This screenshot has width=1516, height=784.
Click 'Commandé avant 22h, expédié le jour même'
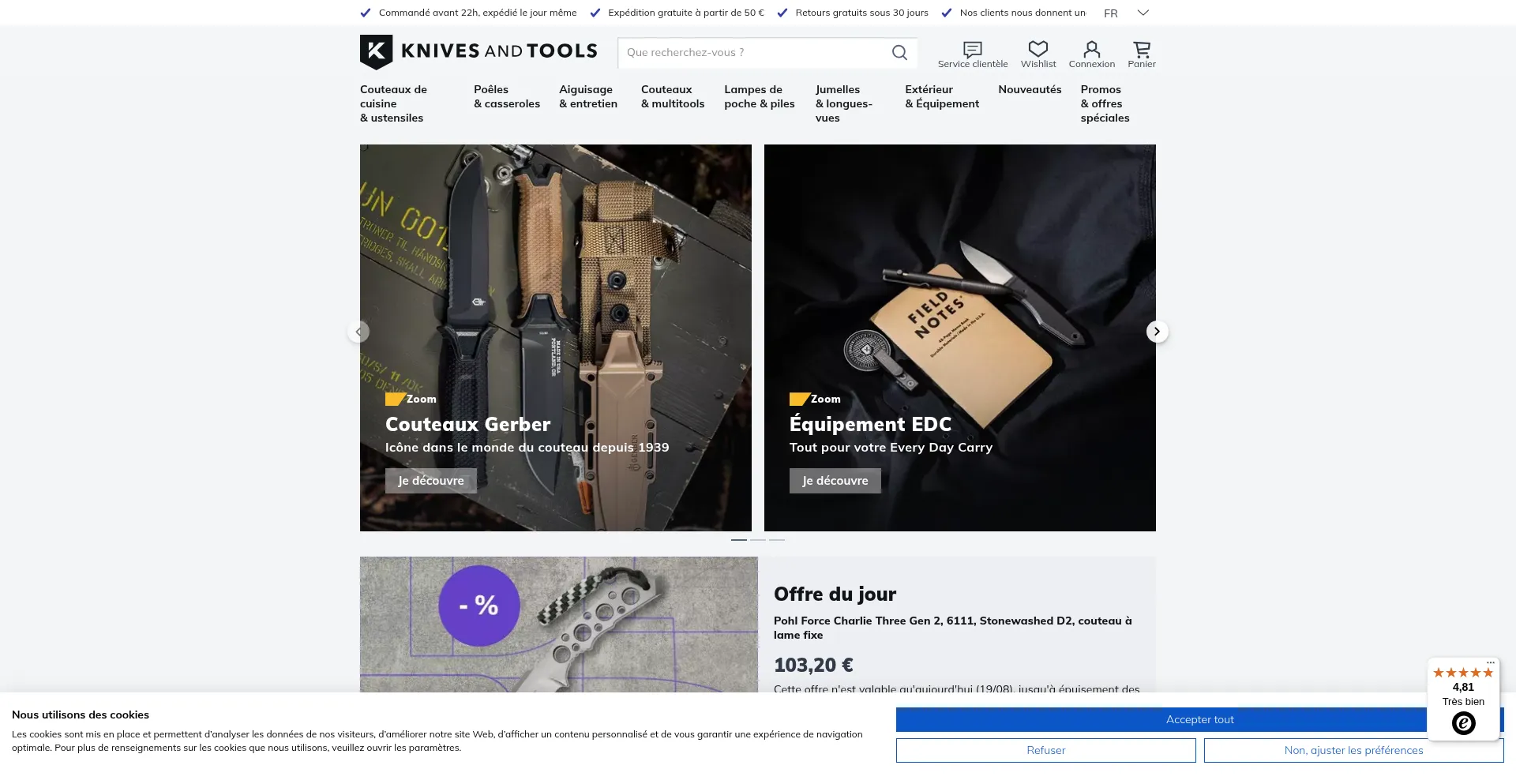(x=478, y=13)
